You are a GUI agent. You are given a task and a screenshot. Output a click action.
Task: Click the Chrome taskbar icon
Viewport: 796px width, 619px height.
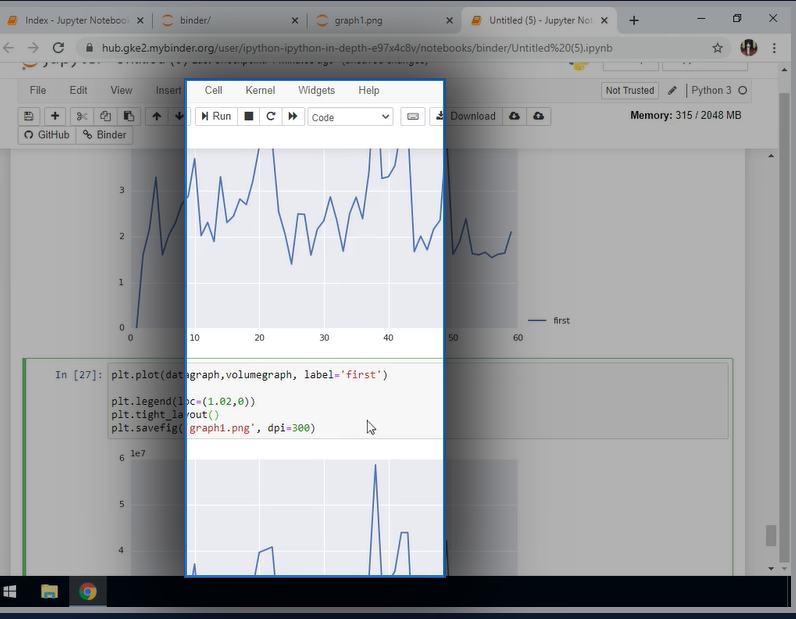(x=87, y=592)
